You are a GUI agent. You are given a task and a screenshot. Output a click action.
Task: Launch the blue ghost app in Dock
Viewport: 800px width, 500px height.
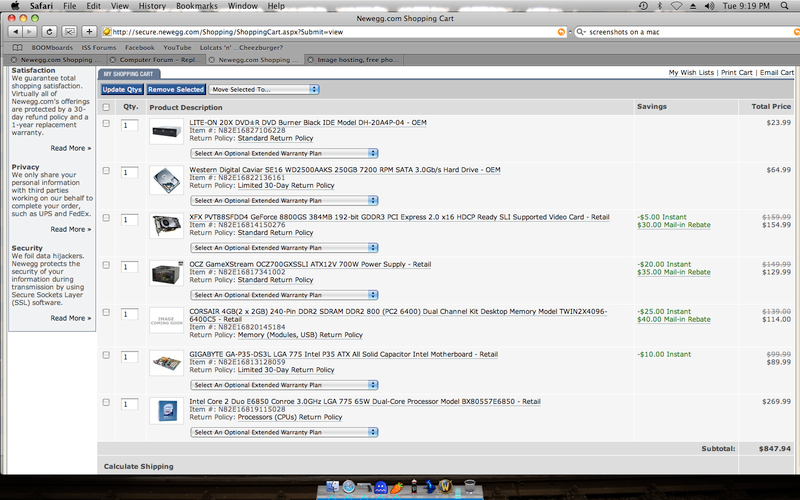(380, 487)
